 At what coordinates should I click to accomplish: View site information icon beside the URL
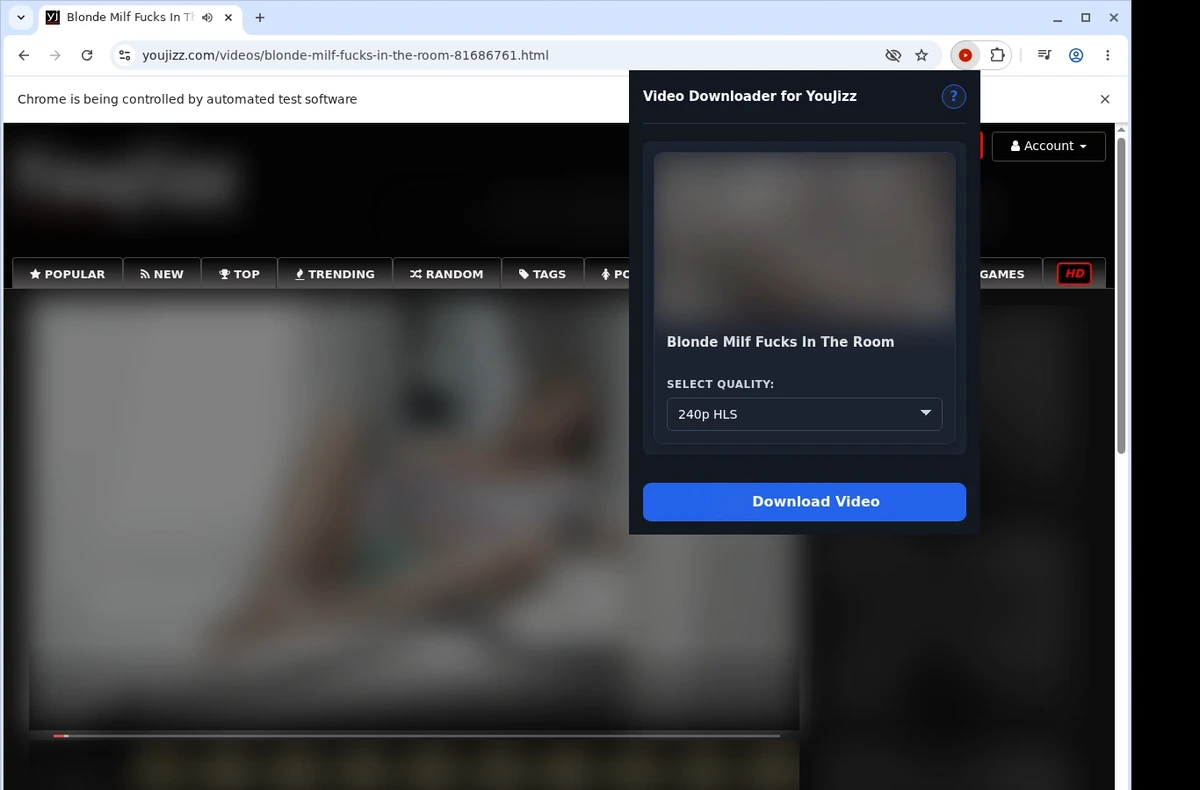[124, 55]
